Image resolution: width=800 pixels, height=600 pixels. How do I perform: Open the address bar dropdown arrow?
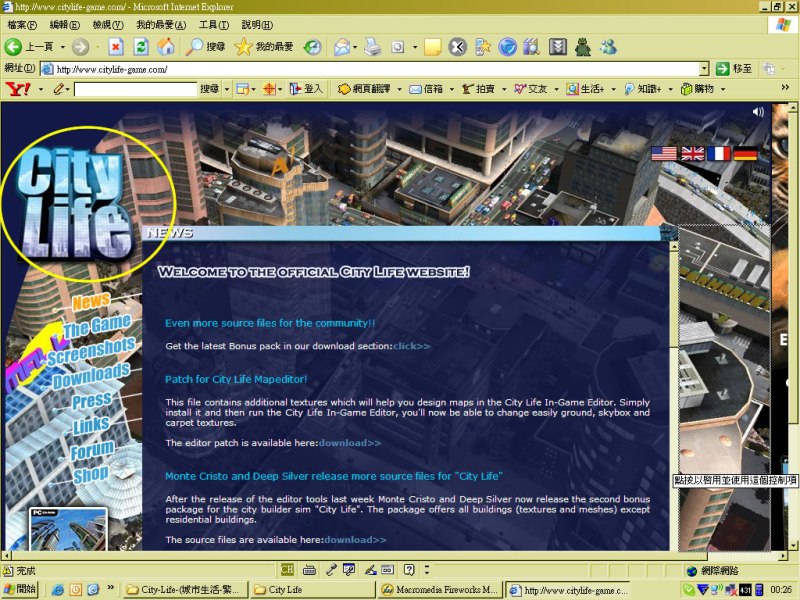point(704,68)
